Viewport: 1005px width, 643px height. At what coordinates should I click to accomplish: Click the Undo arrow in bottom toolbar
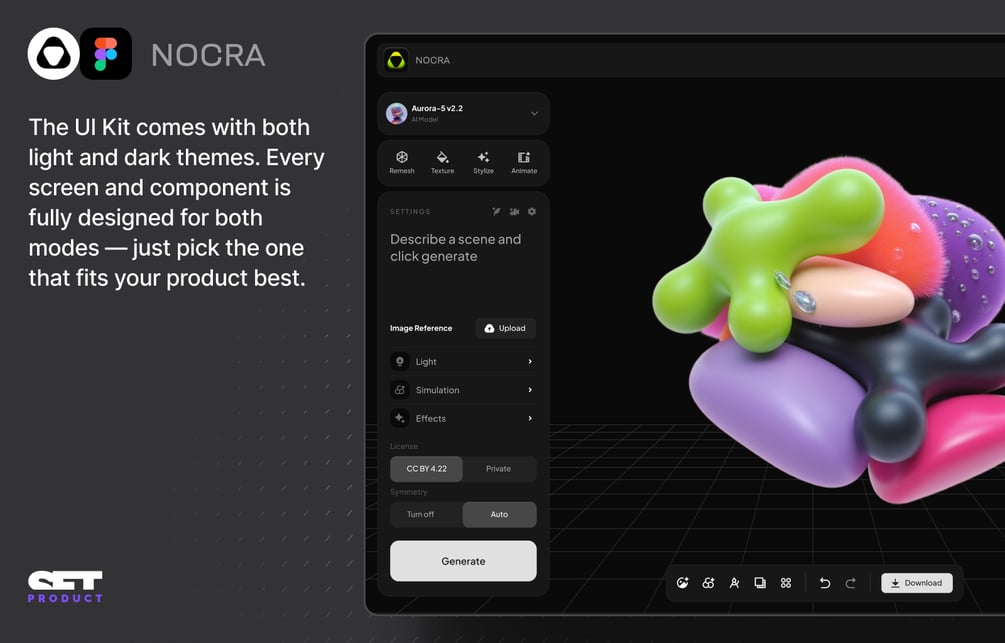825,583
